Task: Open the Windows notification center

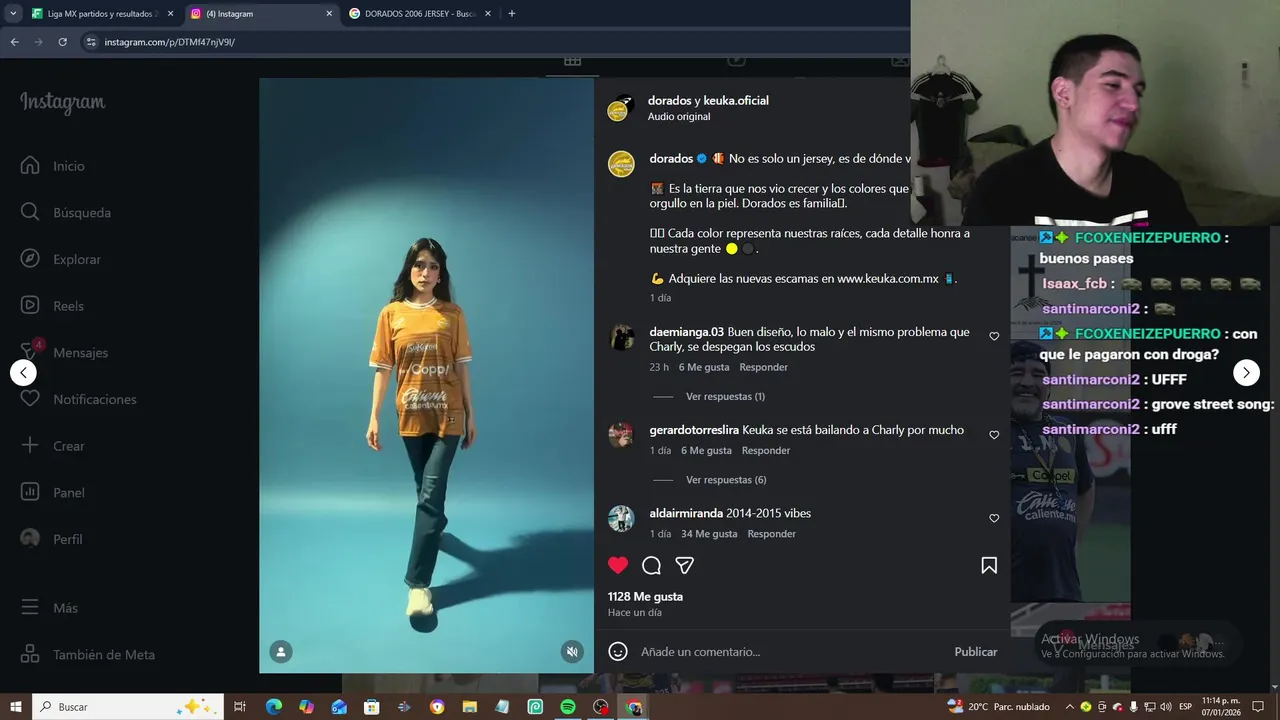Action: click(x=1258, y=707)
